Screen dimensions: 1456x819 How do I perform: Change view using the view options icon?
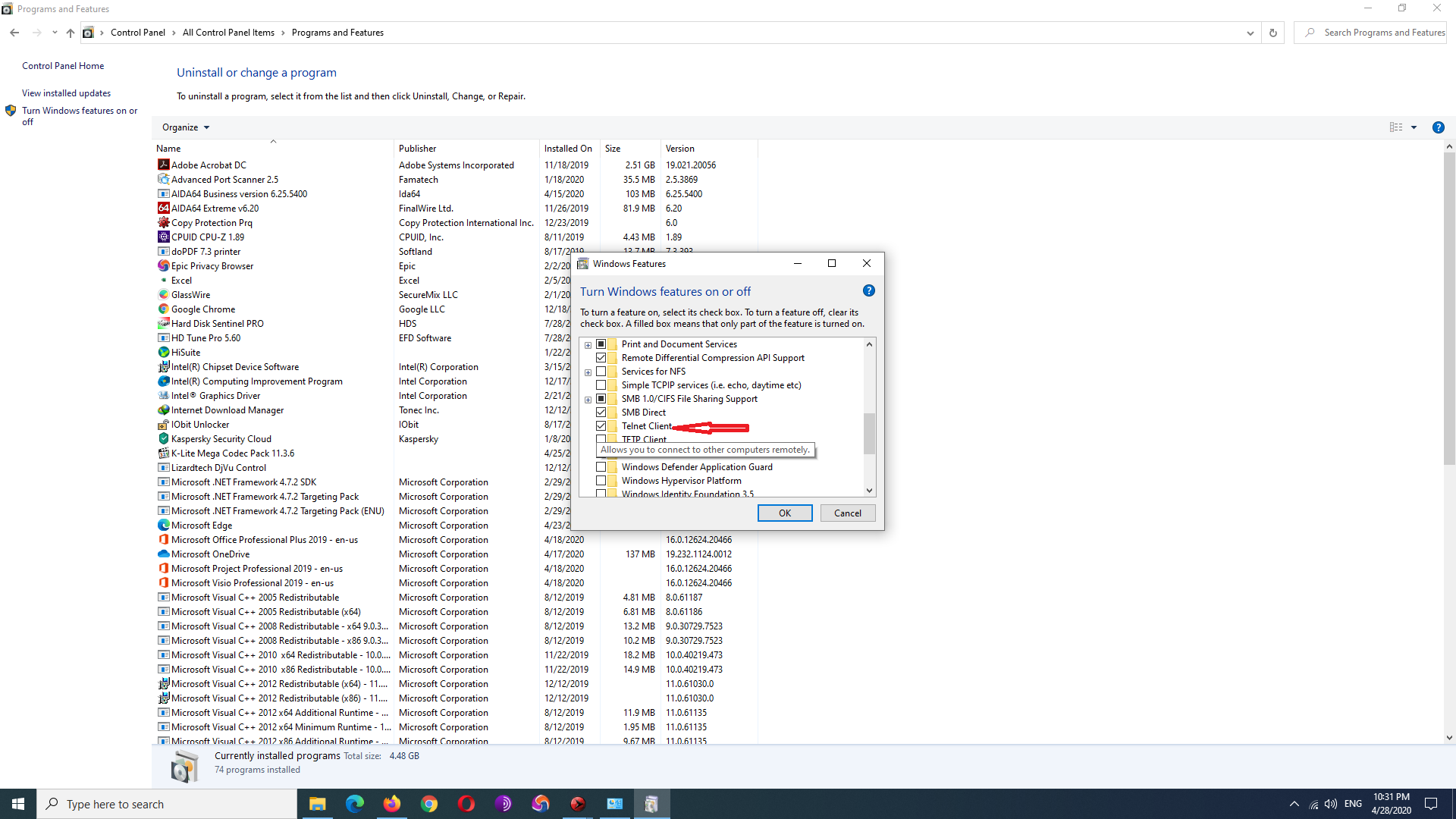[1396, 127]
